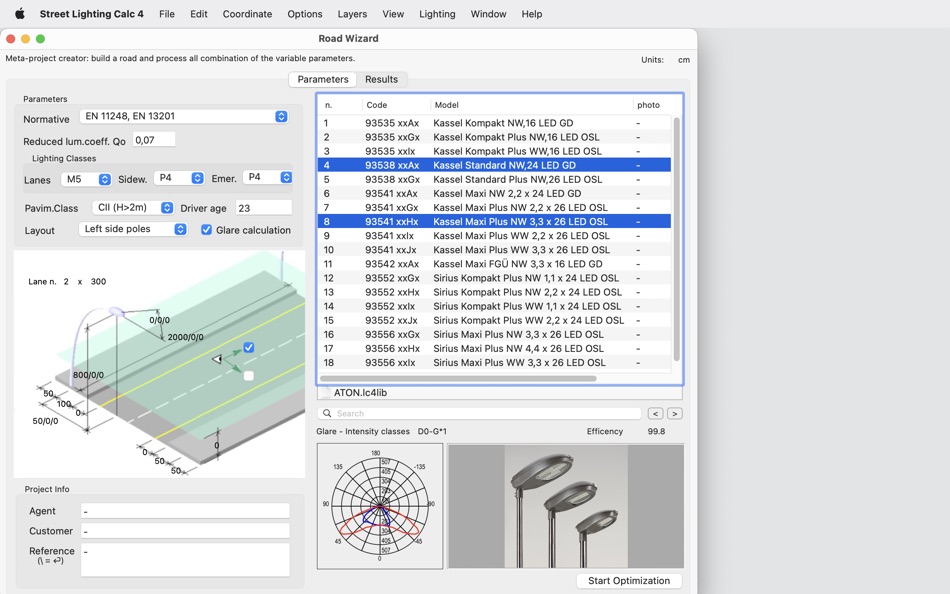
Task: Open the Layout Left side poles dropdown
Action: pos(133,229)
